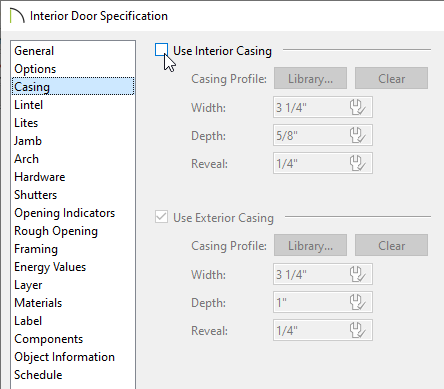Clear the exterior casing profile
Viewport: 444px width, 389px height.
pos(391,245)
